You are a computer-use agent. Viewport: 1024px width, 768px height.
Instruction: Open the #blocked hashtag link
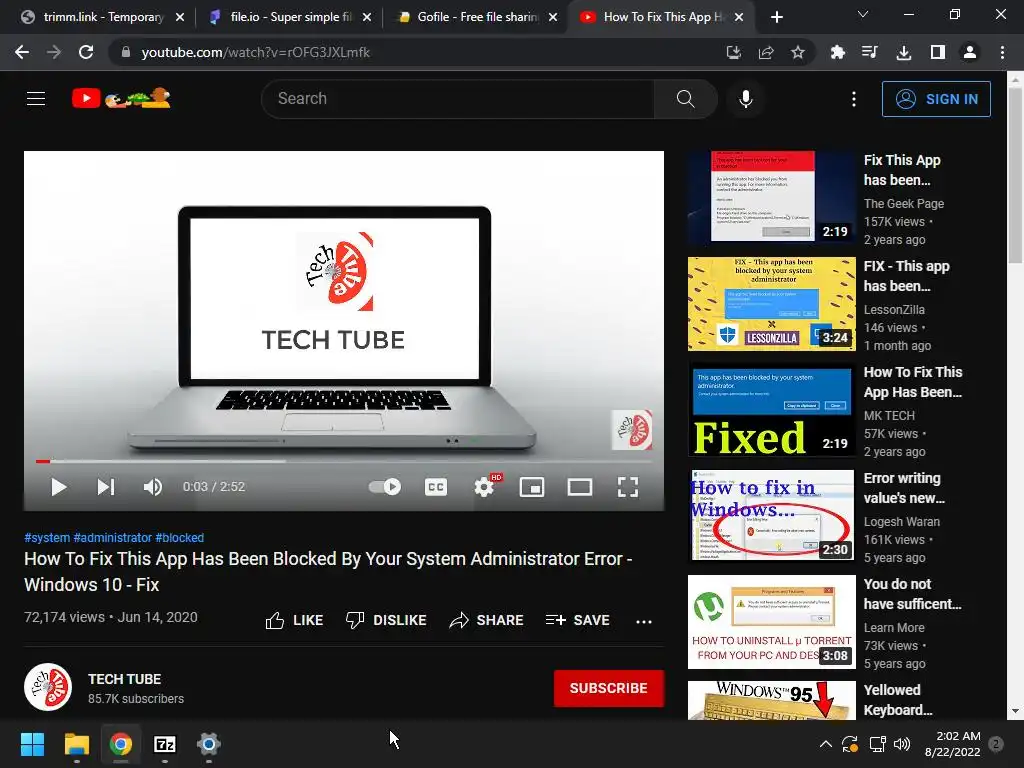pyautogui.click(x=180, y=537)
